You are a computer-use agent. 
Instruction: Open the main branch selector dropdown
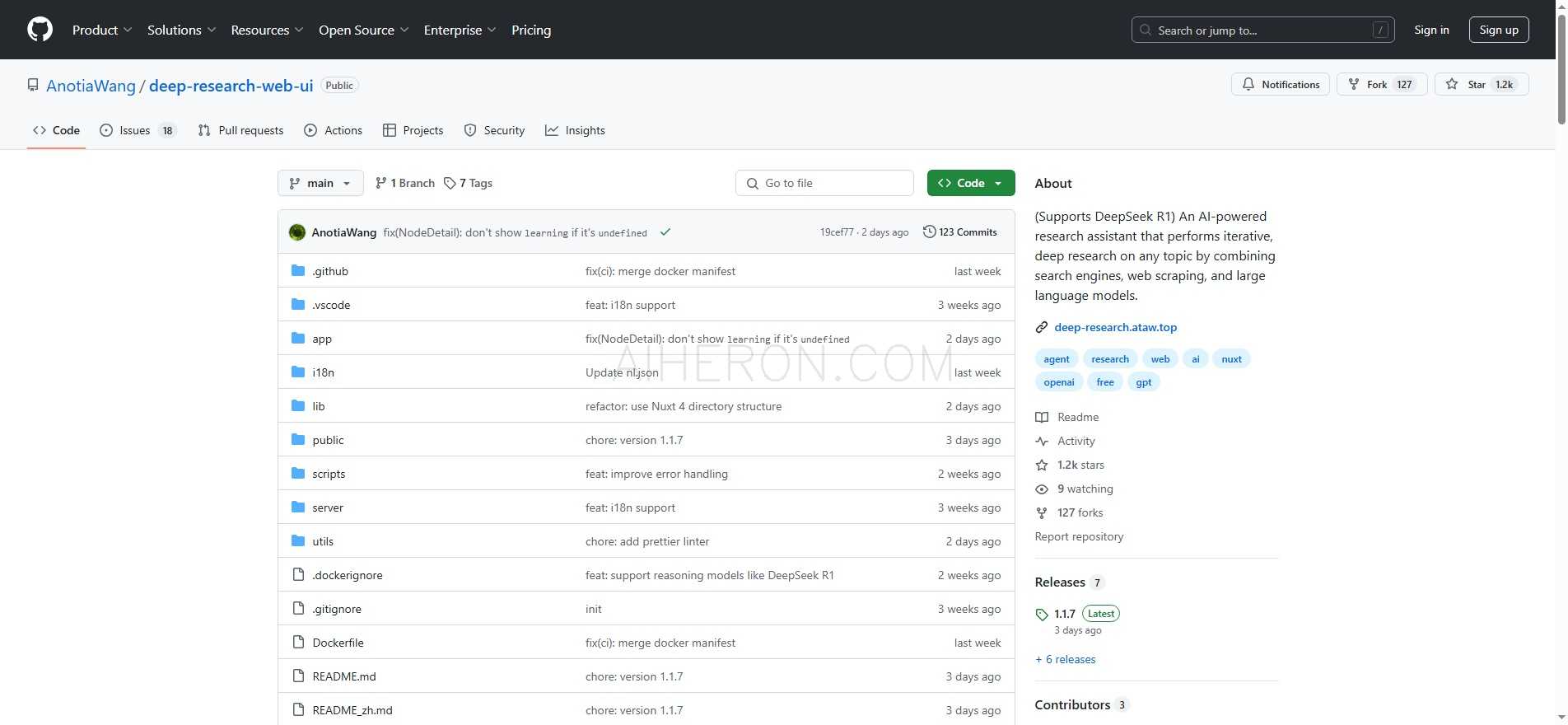(320, 183)
